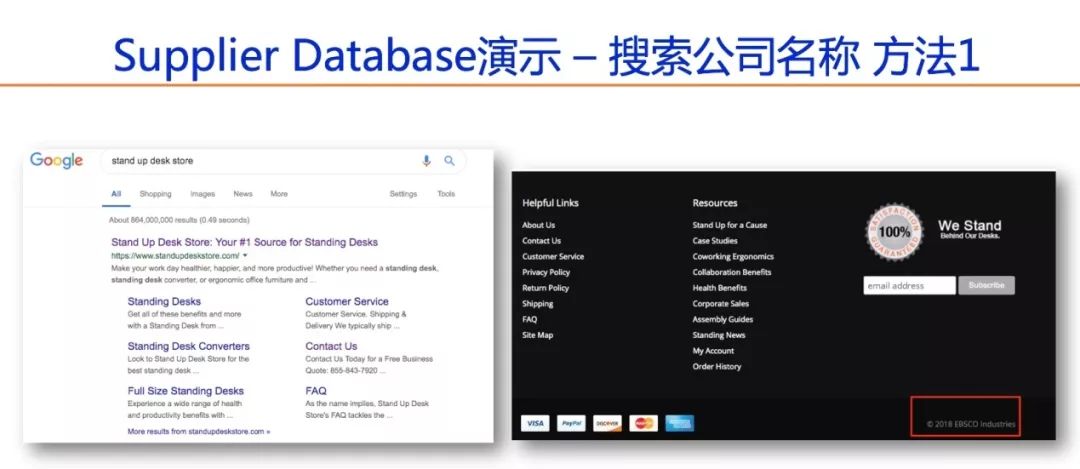Switch to the Shopping tab
Screen dimensions: 1080x469
tap(156, 194)
